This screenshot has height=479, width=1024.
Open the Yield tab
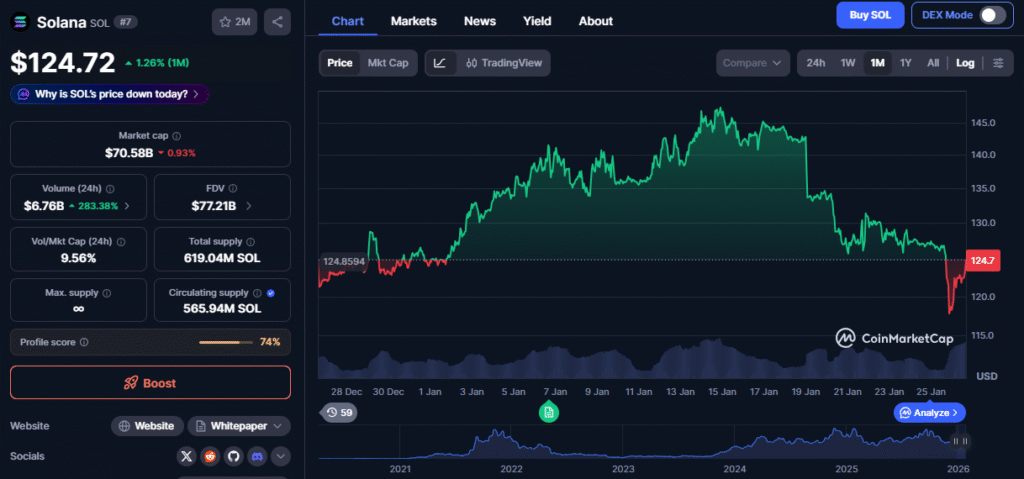point(537,21)
